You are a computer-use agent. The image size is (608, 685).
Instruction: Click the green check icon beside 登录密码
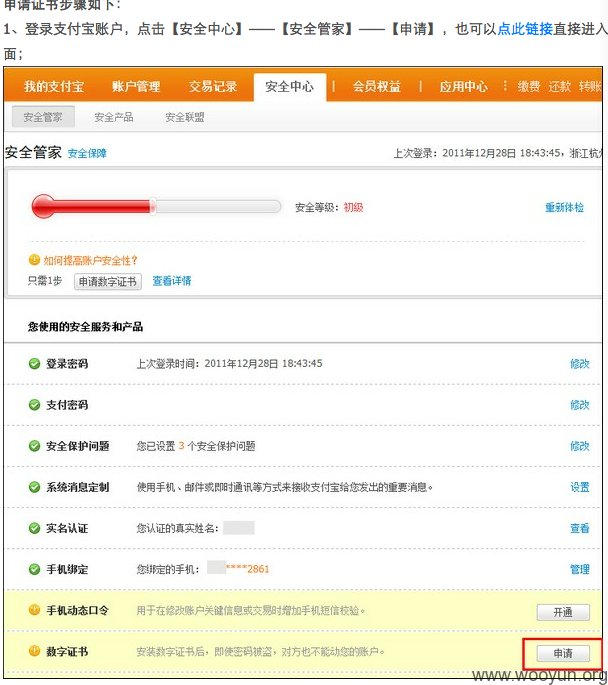tap(34, 363)
